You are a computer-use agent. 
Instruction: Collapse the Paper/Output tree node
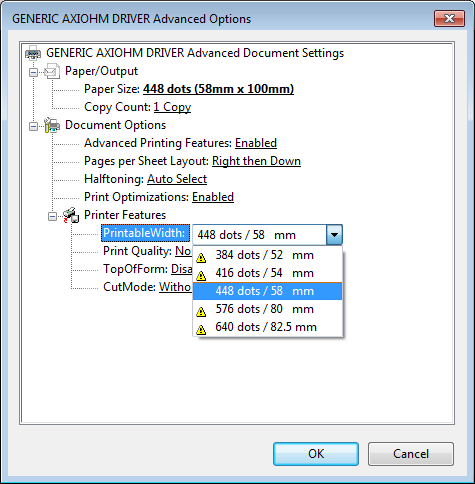33,72
